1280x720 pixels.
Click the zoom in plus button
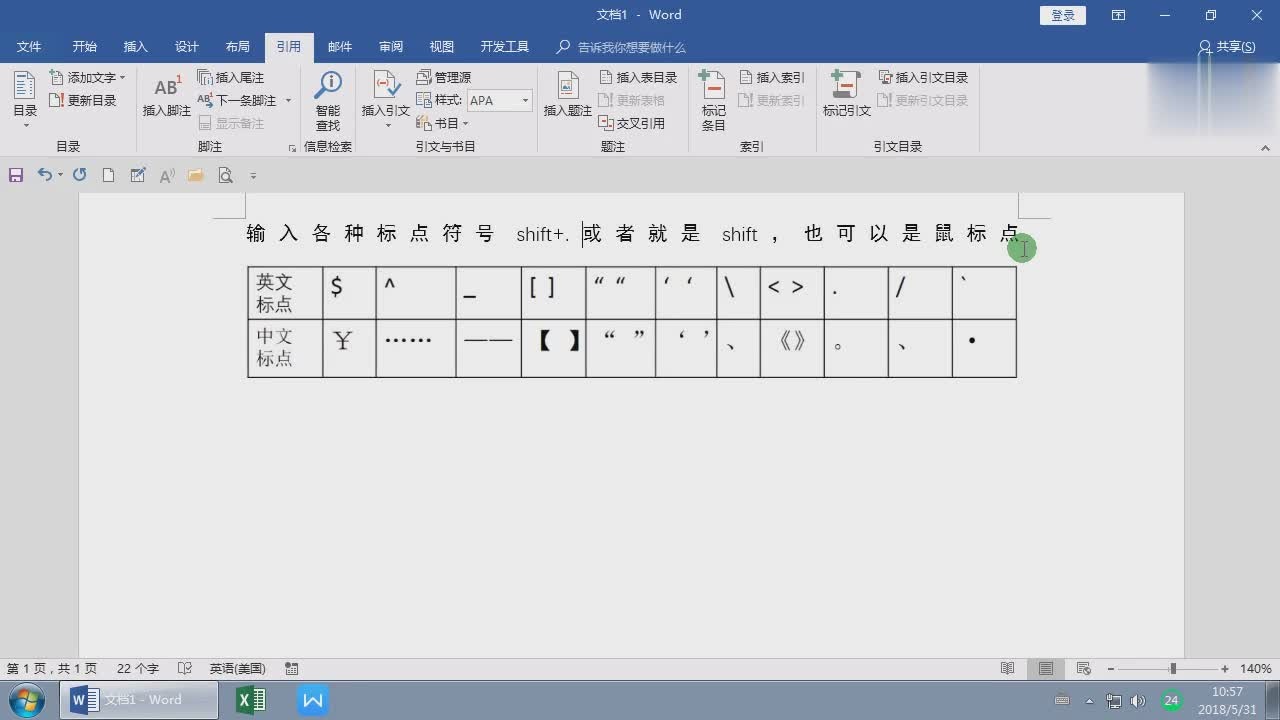pyautogui.click(x=1225, y=669)
